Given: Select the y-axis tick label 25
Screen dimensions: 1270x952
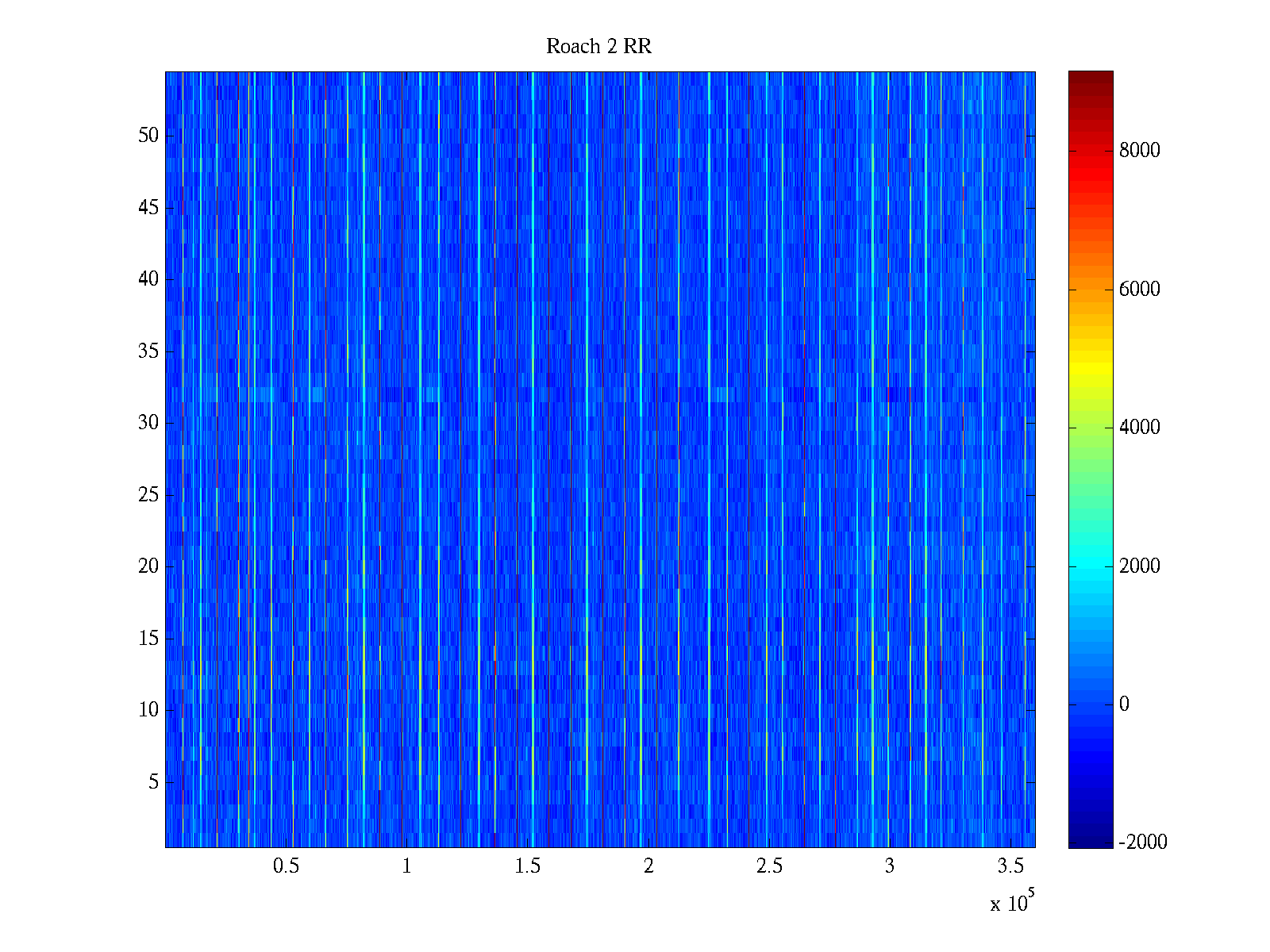Looking at the screenshot, I should click(x=148, y=495).
